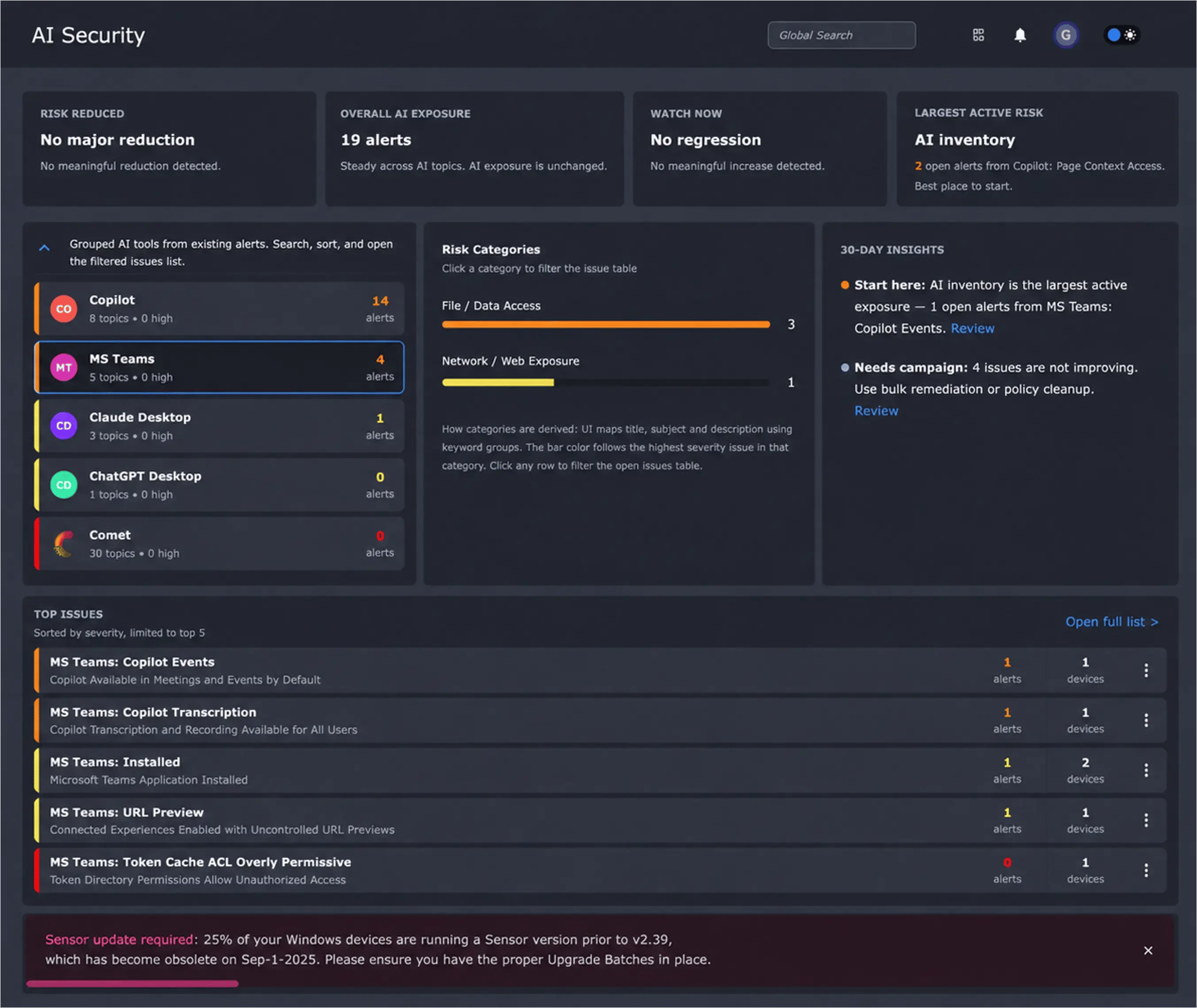The image size is (1197, 1008).
Task: Click the Sensor update banner progress bar
Action: (x=132, y=983)
